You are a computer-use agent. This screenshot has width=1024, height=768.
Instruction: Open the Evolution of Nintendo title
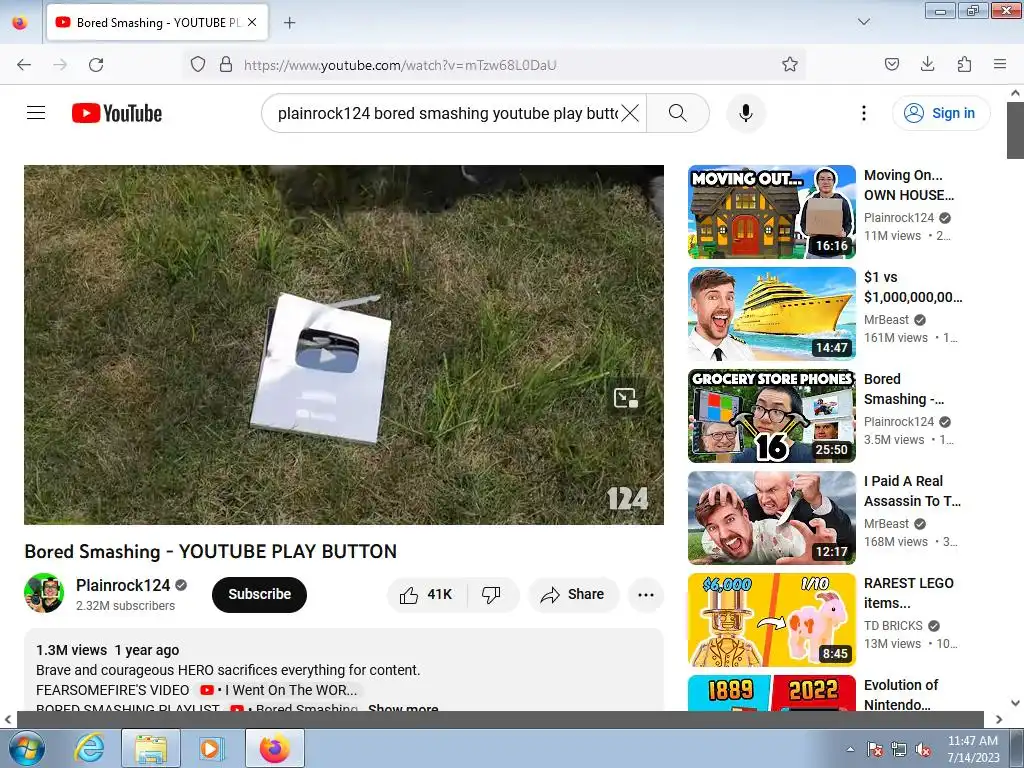tap(901, 694)
